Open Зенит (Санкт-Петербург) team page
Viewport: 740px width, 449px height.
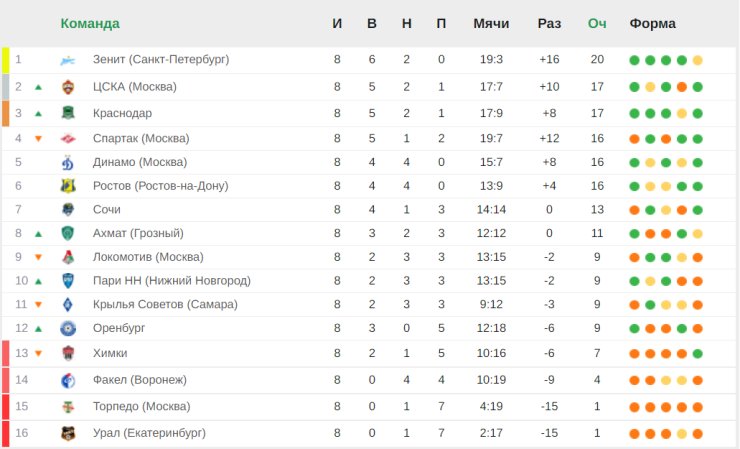click(161, 59)
